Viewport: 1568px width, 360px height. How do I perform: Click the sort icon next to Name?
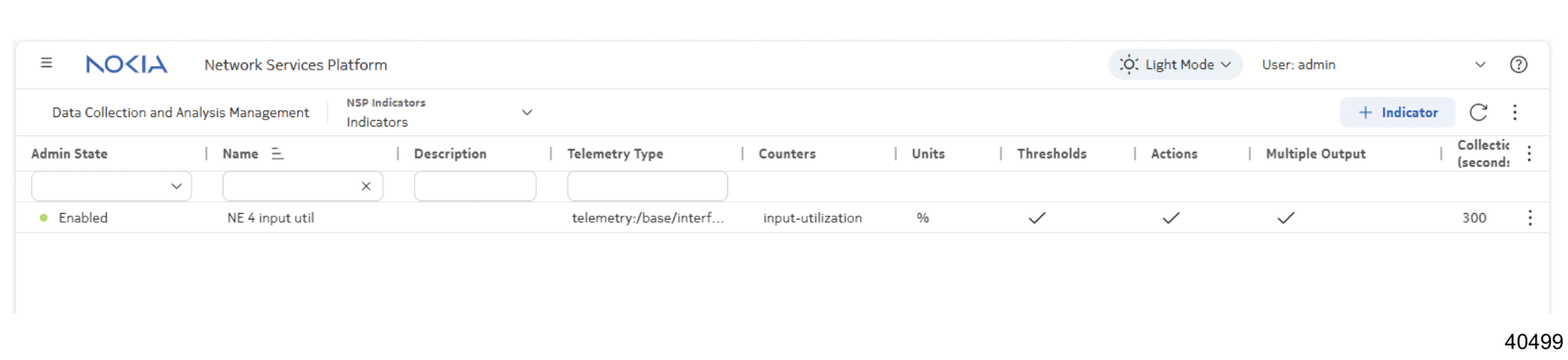click(277, 154)
